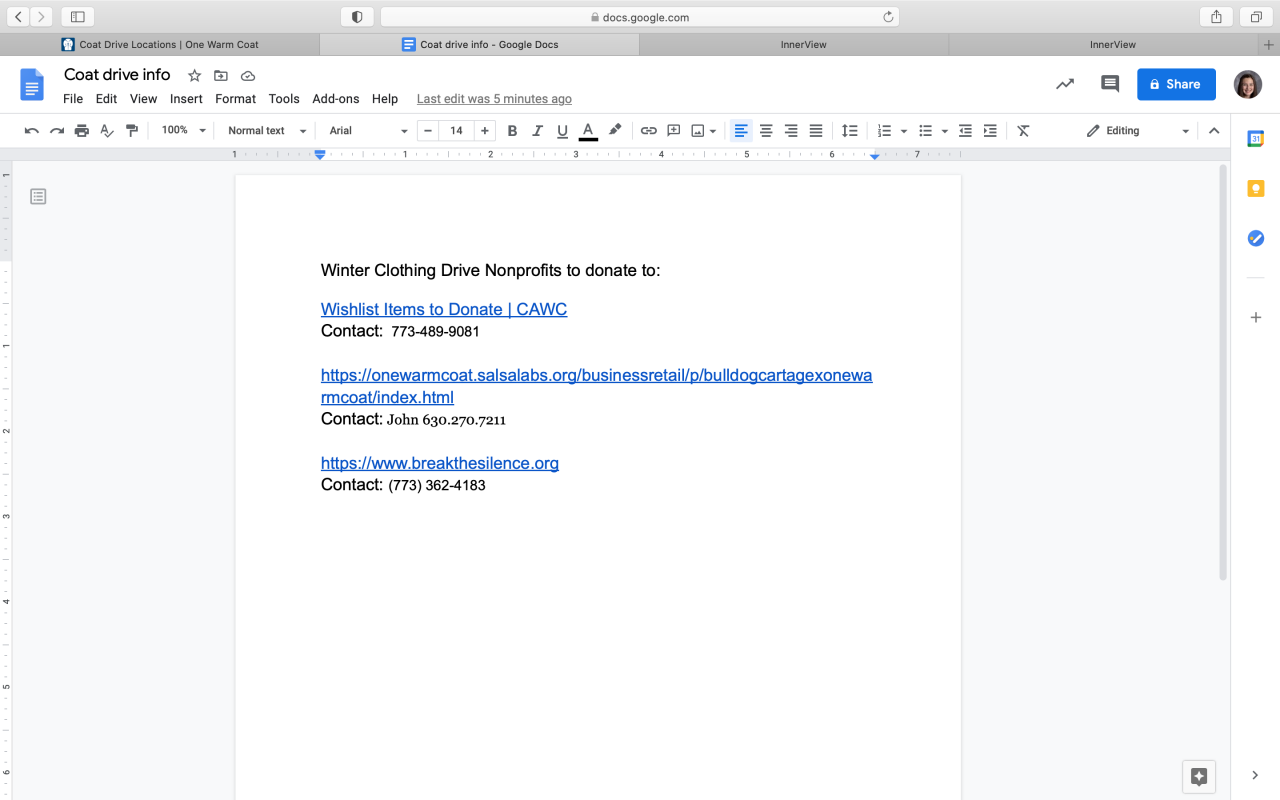Image resolution: width=1280 pixels, height=800 pixels.
Task: Insert a link with chain icon
Action: tap(649, 131)
